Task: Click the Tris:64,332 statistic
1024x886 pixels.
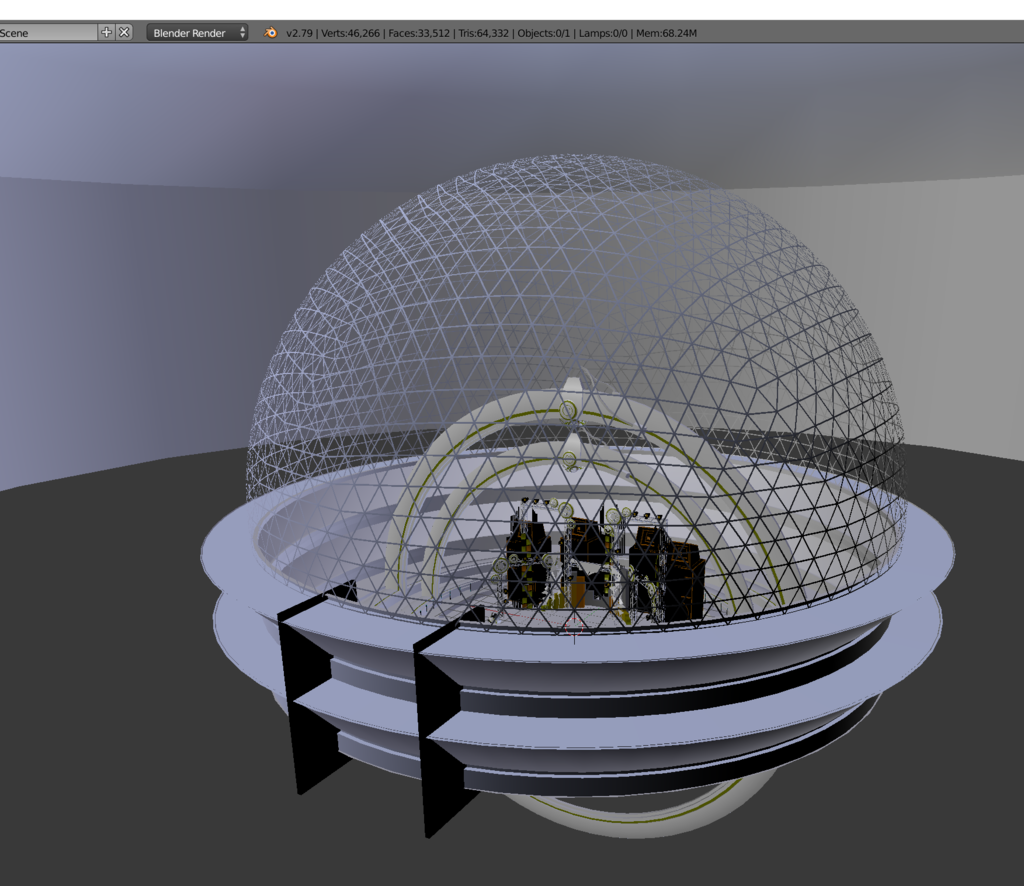Action: tap(483, 33)
